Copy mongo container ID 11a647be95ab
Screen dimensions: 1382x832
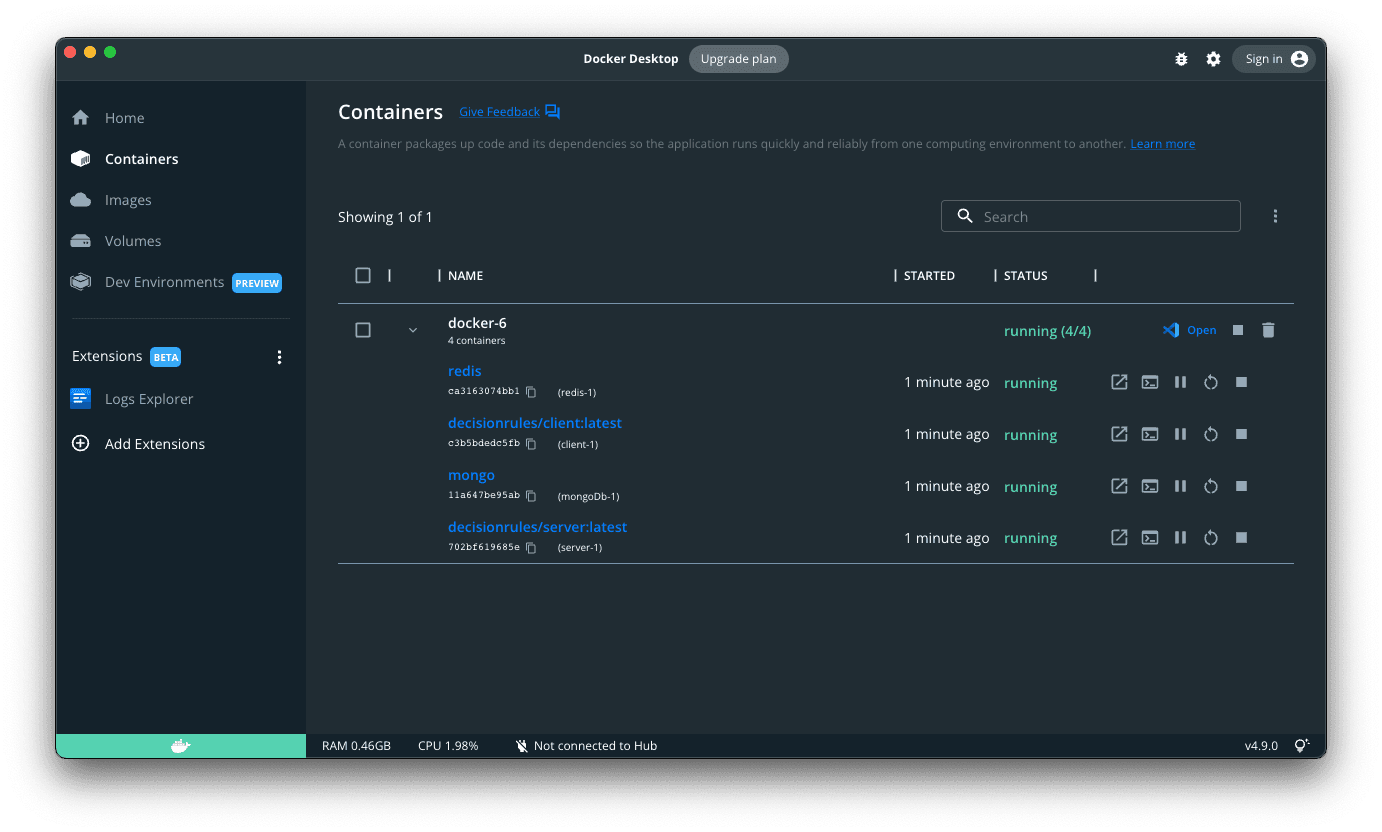pyautogui.click(x=531, y=496)
